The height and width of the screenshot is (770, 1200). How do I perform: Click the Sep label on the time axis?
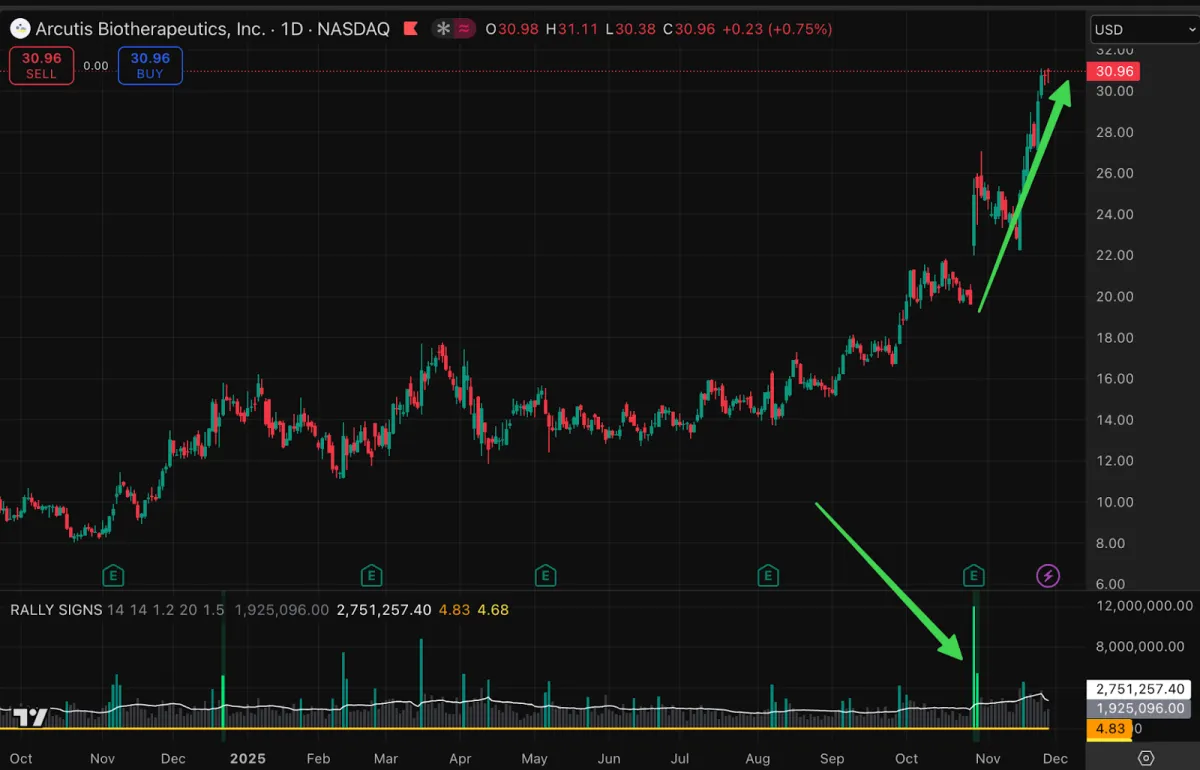[x=832, y=758]
